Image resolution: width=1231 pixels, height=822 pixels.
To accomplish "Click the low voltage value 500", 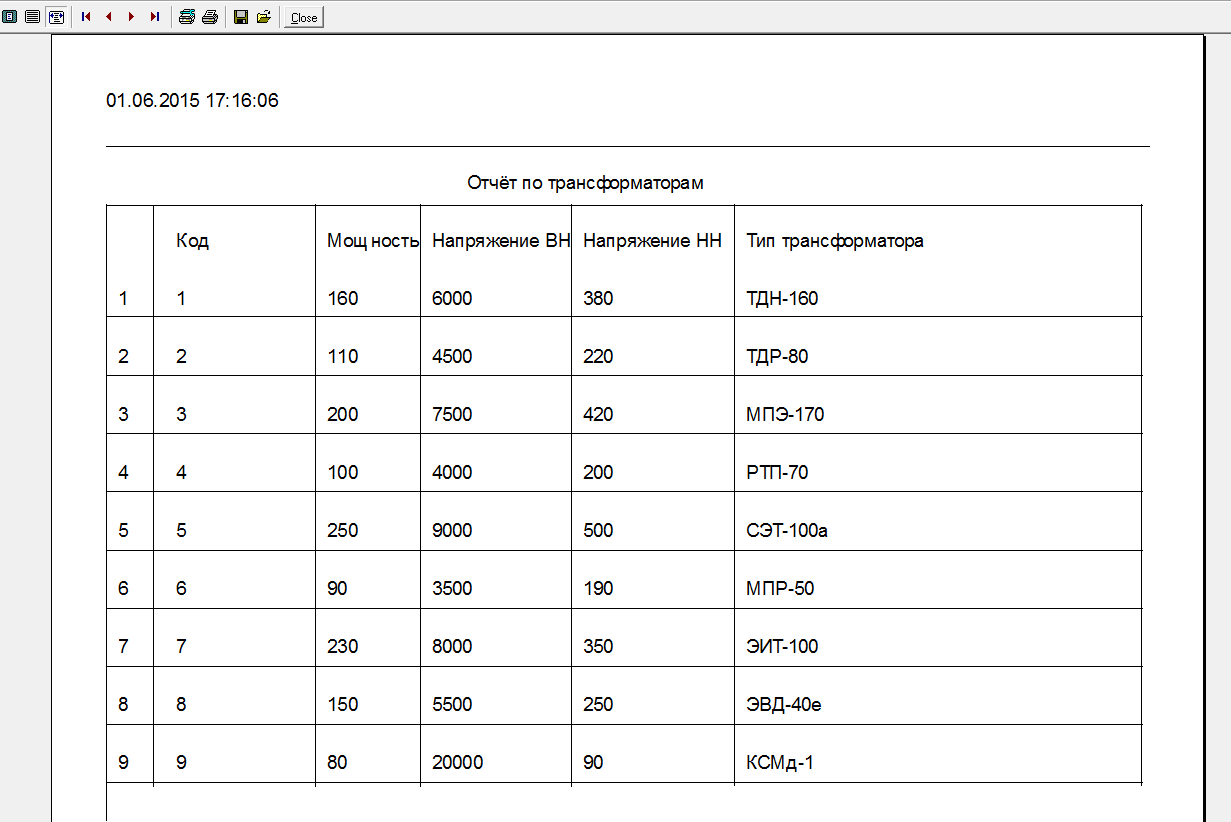I will [598, 530].
